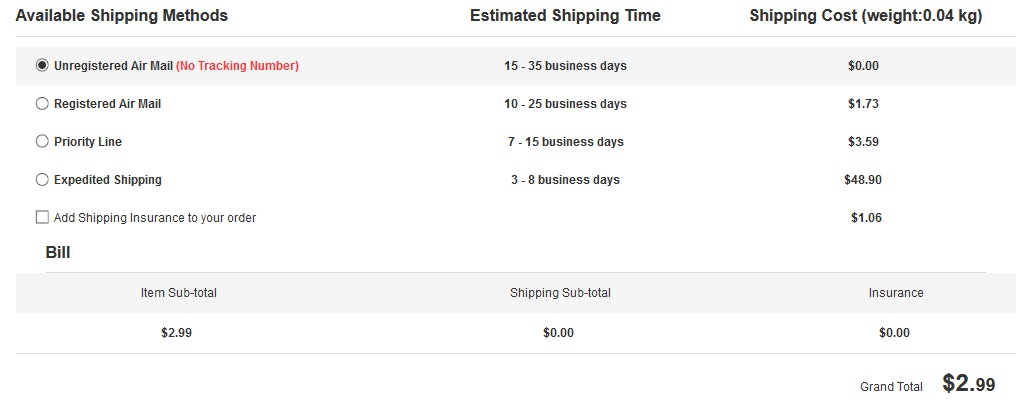Click the Priority Line label text

[88, 142]
